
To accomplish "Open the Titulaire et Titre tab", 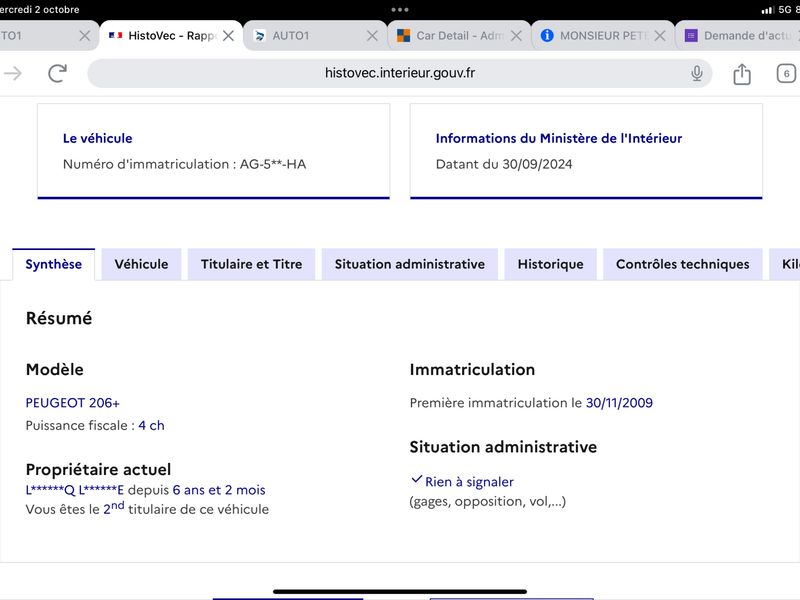I will click(x=252, y=264).
